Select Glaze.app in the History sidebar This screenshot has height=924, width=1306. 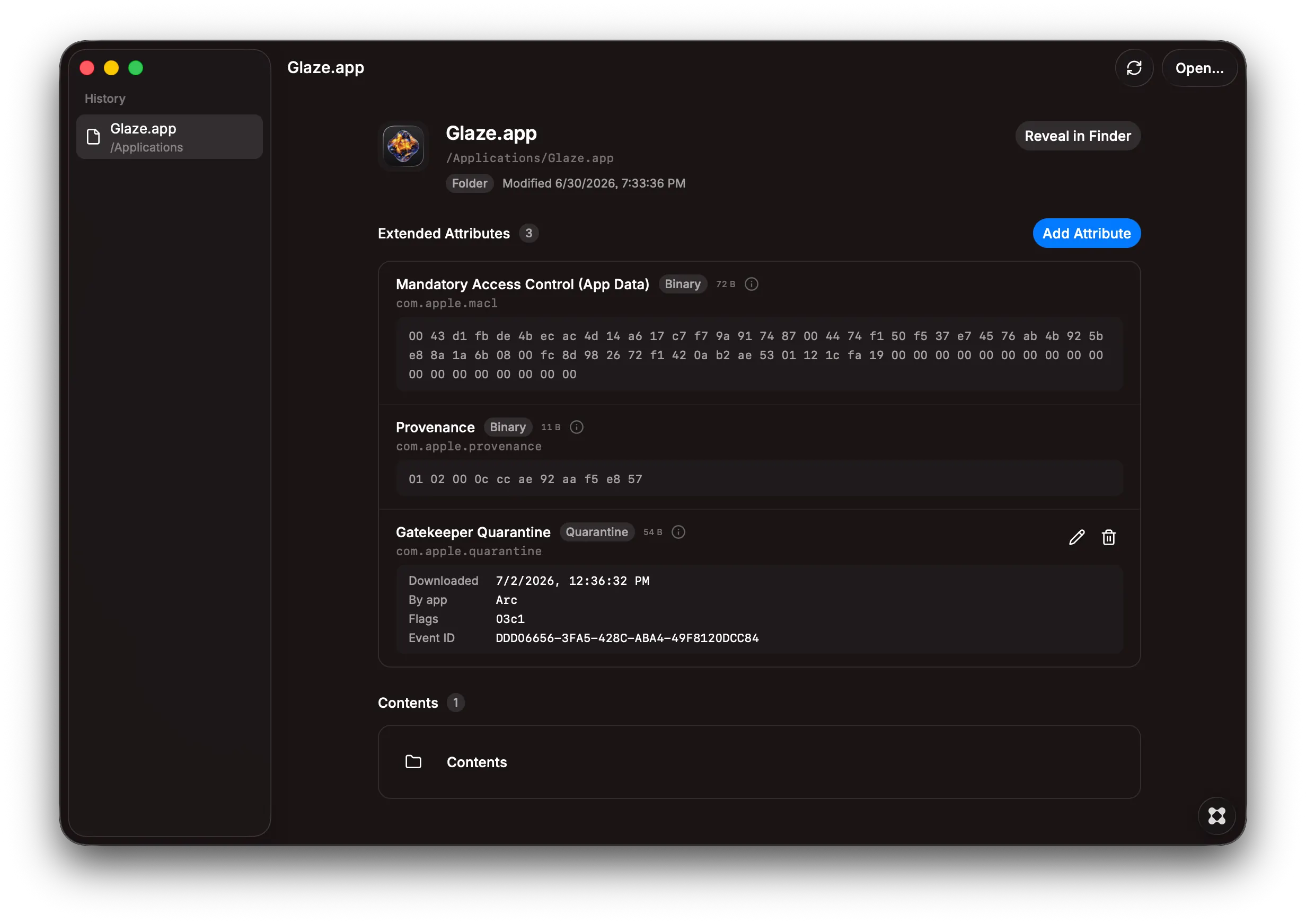170,137
